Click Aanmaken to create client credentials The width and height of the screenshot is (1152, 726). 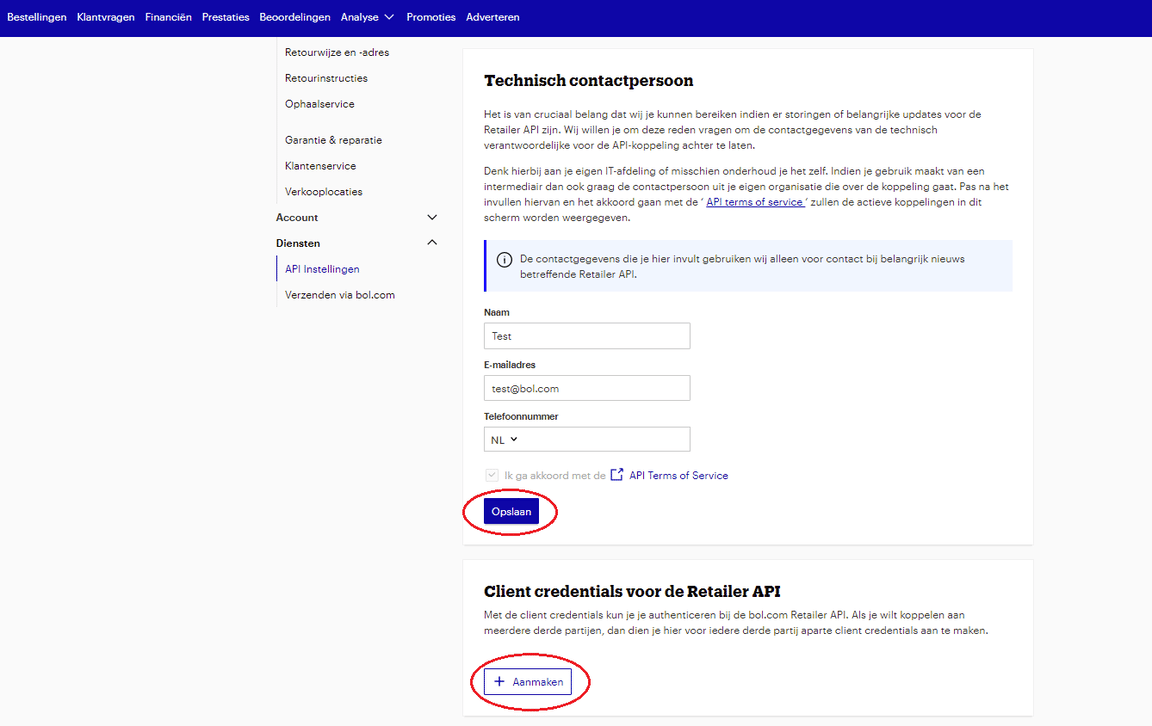528,682
